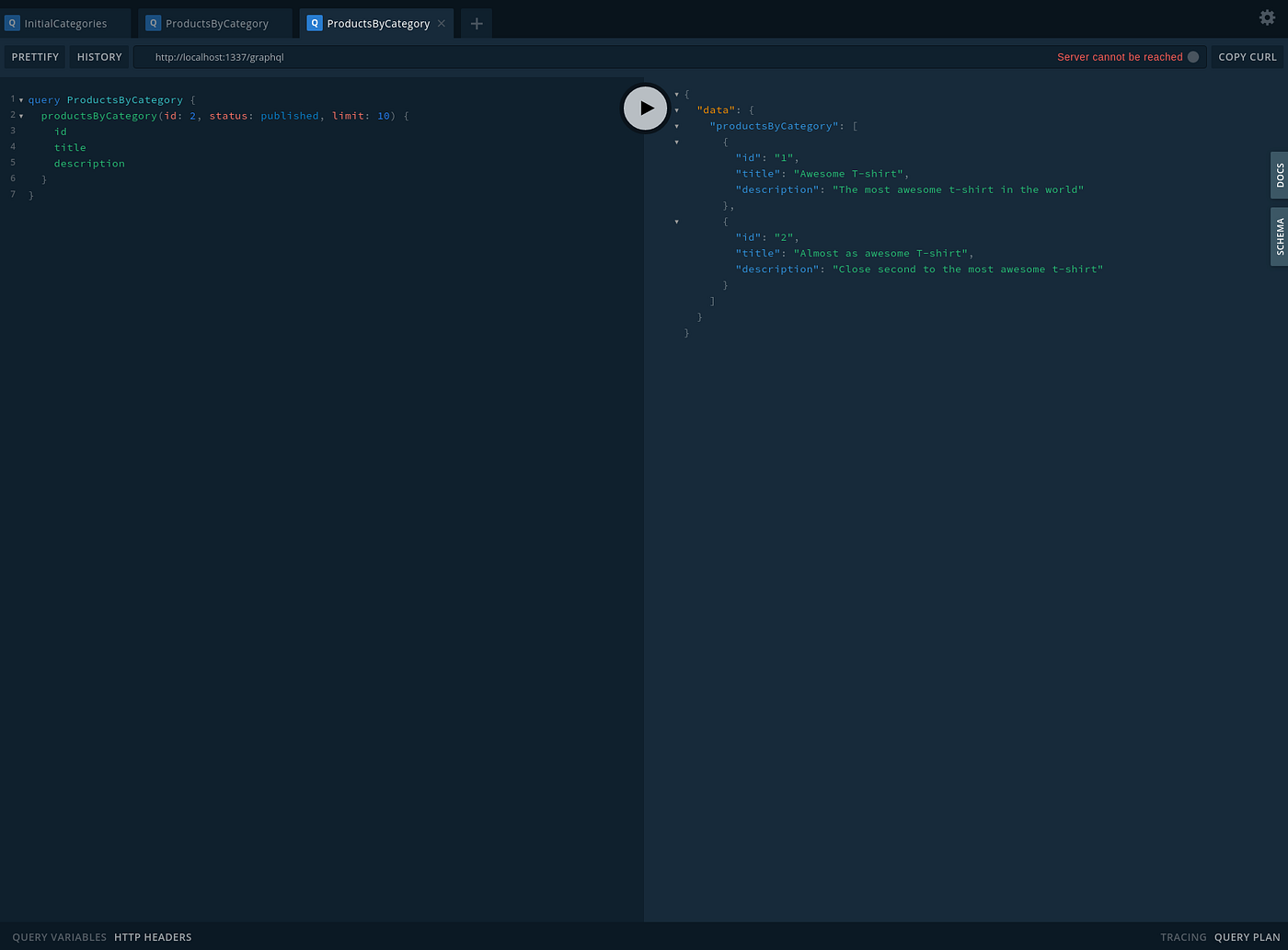Click "Close second to the most awesome t-shirt" value
Image resolution: width=1288 pixels, height=950 pixels.
point(968,269)
